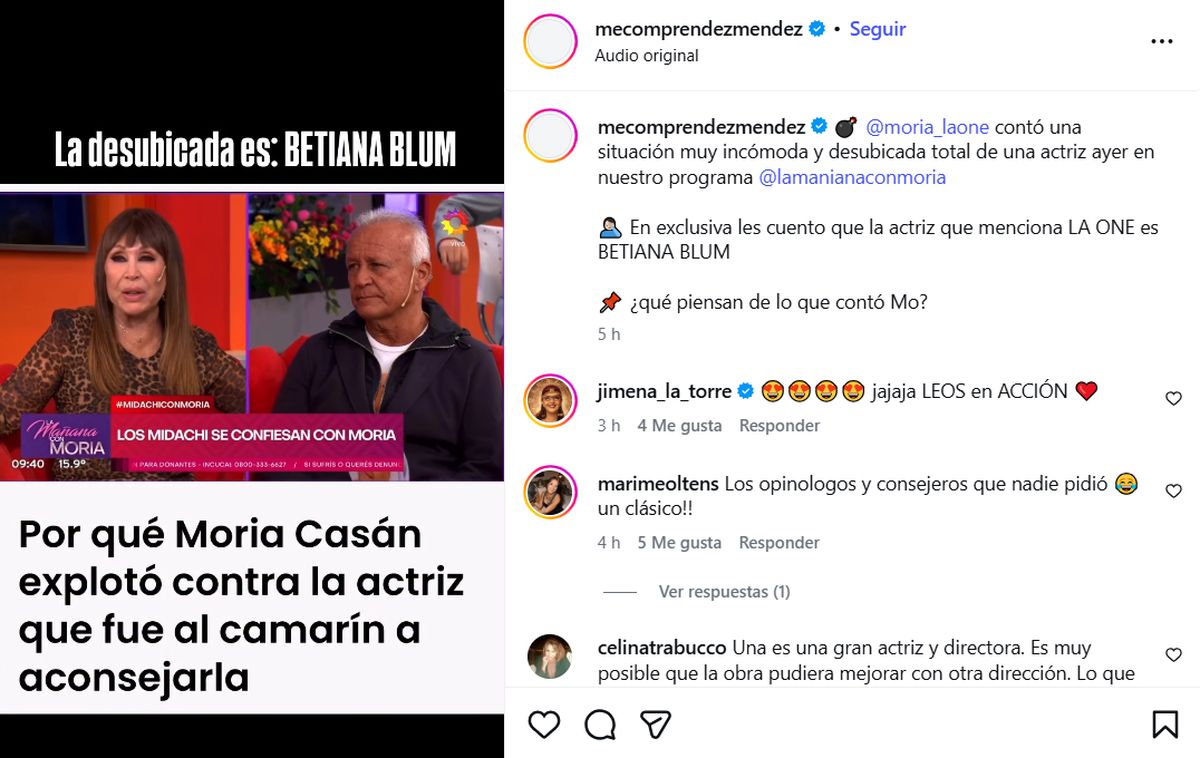
Task: Save post with bookmark icon
Action: pos(1165,724)
